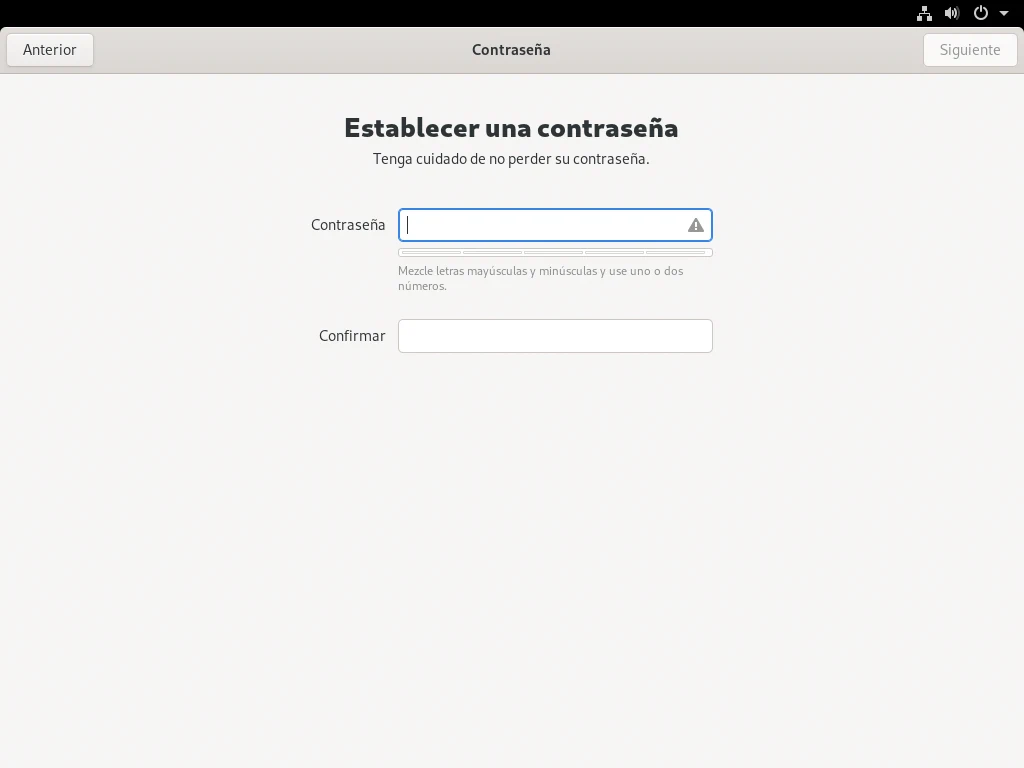Click the Contraseña title in header bar
Screen dimensions: 1024x768
[511, 50]
